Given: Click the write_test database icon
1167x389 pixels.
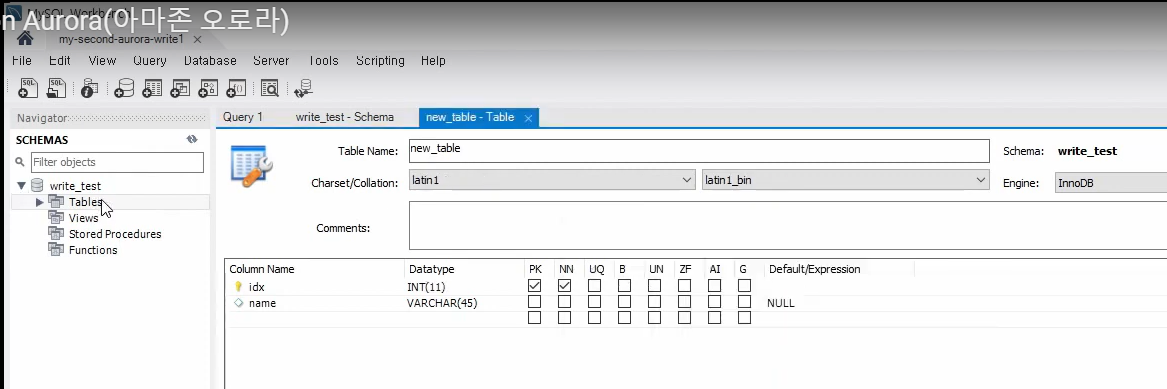Looking at the screenshot, I should 37,185.
